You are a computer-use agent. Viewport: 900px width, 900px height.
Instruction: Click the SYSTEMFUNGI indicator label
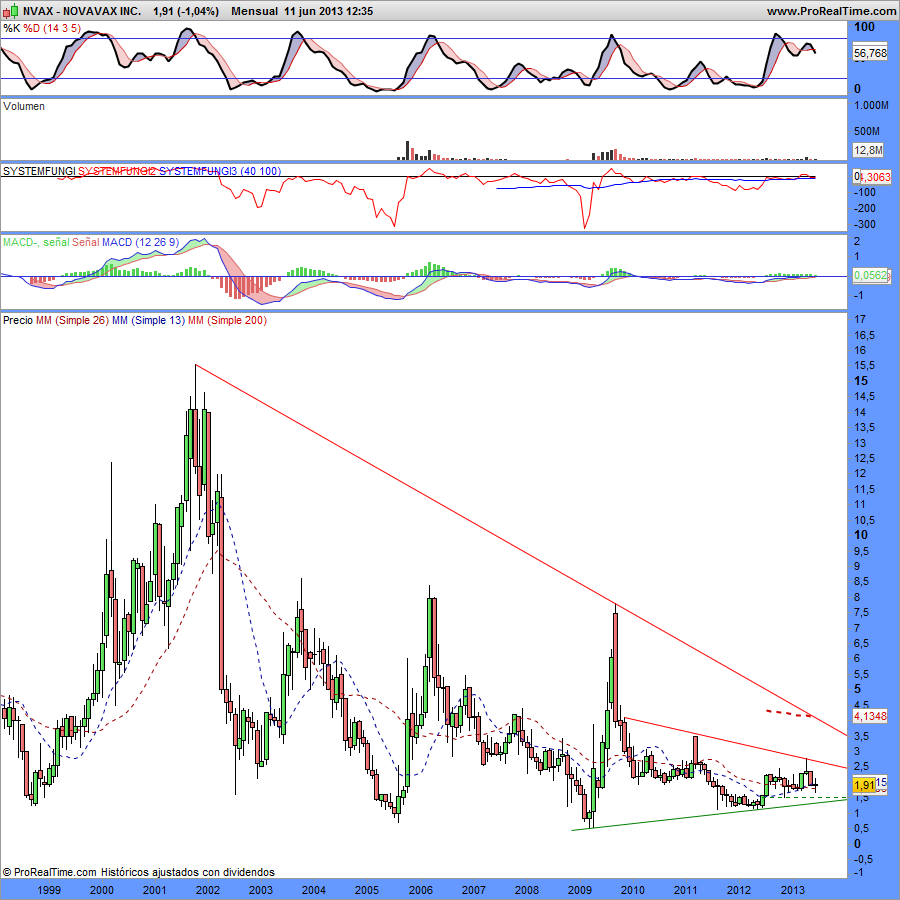click(39, 171)
